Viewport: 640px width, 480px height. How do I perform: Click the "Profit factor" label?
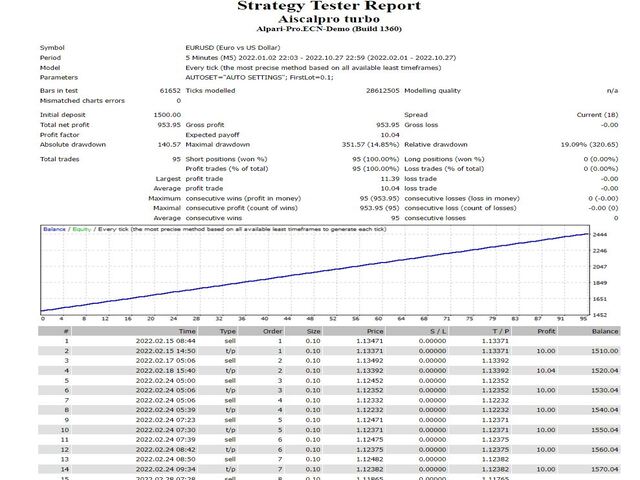pyautogui.click(x=60, y=135)
